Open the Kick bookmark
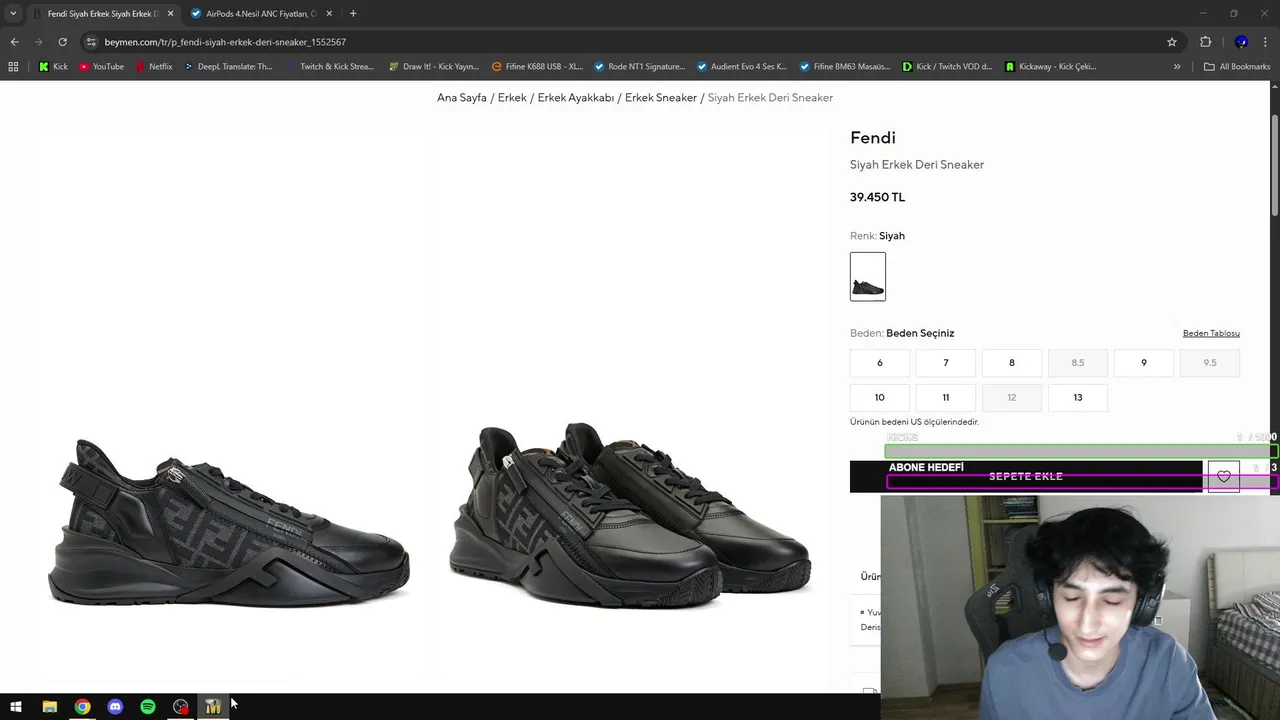The width and height of the screenshot is (1280, 720). pyautogui.click(x=53, y=67)
